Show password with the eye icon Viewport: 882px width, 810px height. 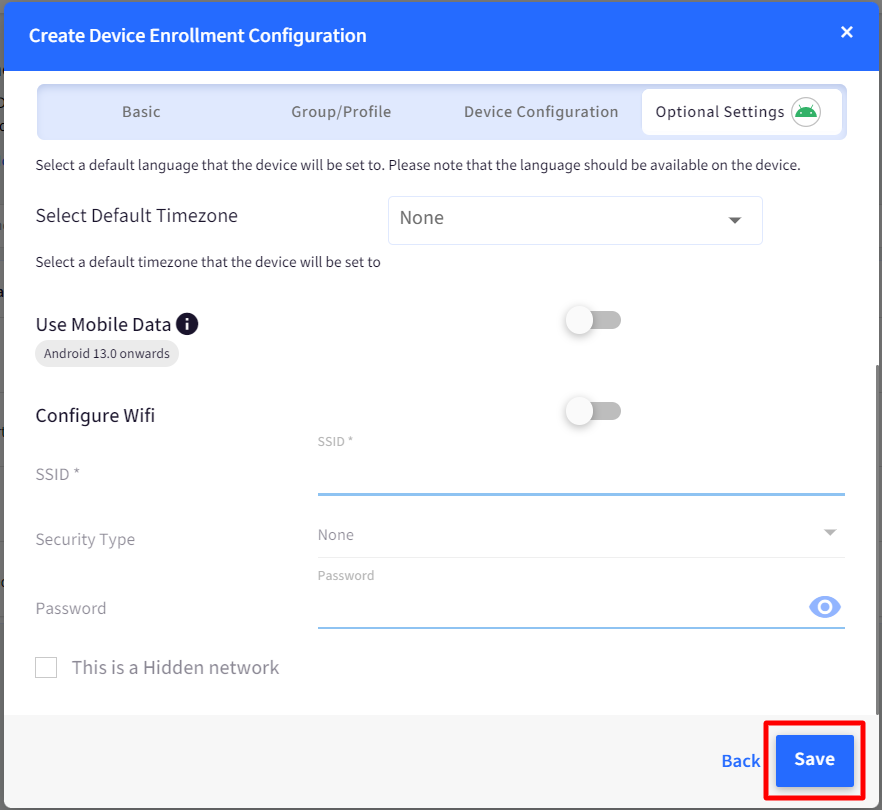tap(825, 607)
